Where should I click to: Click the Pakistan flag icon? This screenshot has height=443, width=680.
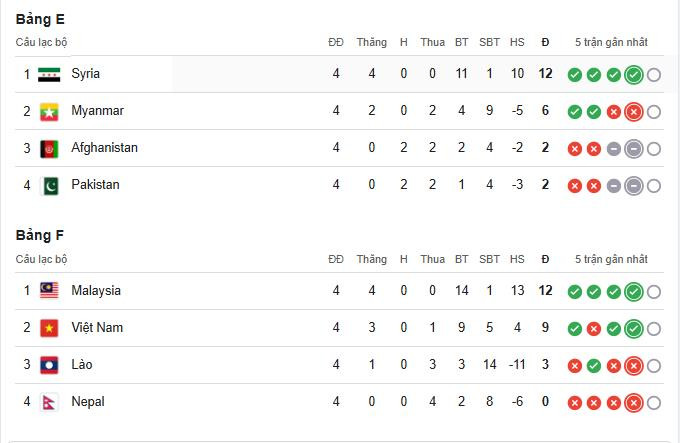[49, 185]
